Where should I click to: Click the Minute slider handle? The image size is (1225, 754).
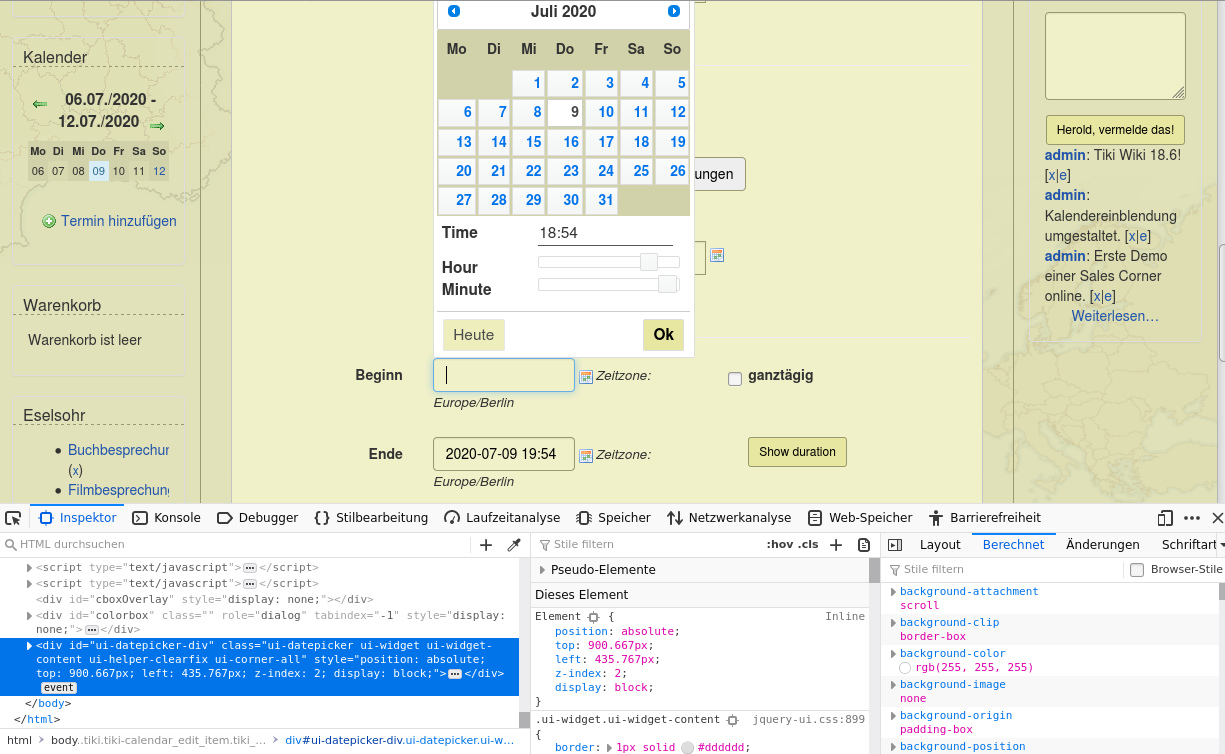pos(667,284)
